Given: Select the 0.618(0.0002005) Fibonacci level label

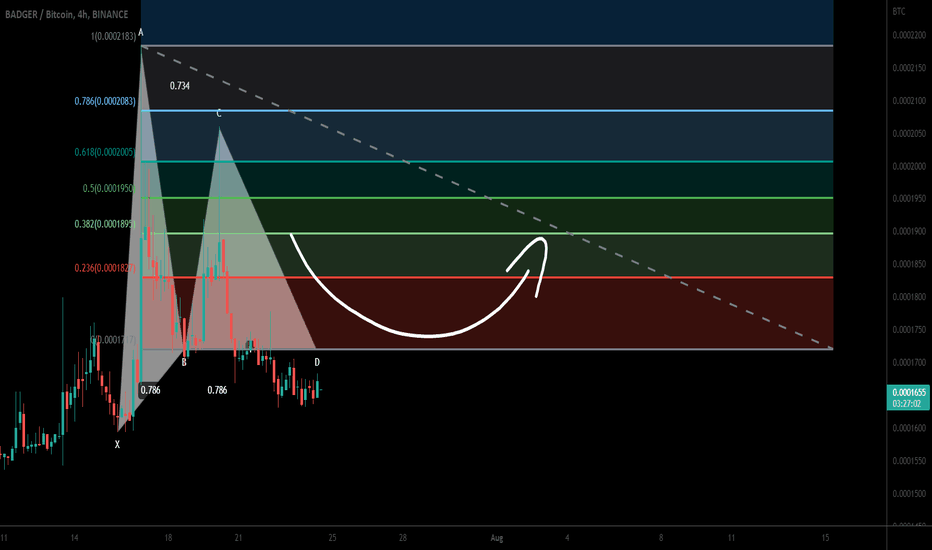Looking at the screenshot, I should 105,152.
